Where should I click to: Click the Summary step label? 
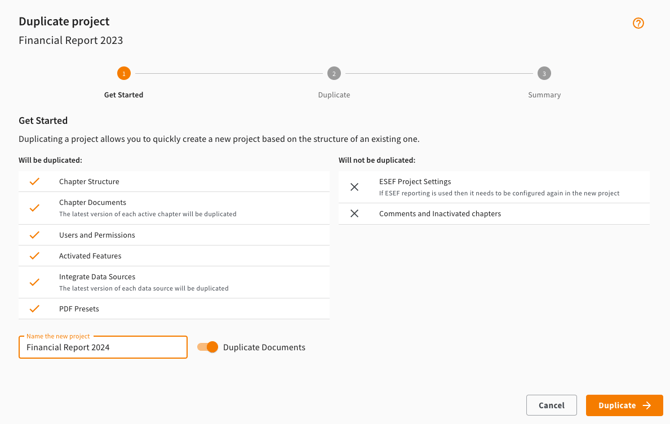(544, 95)
